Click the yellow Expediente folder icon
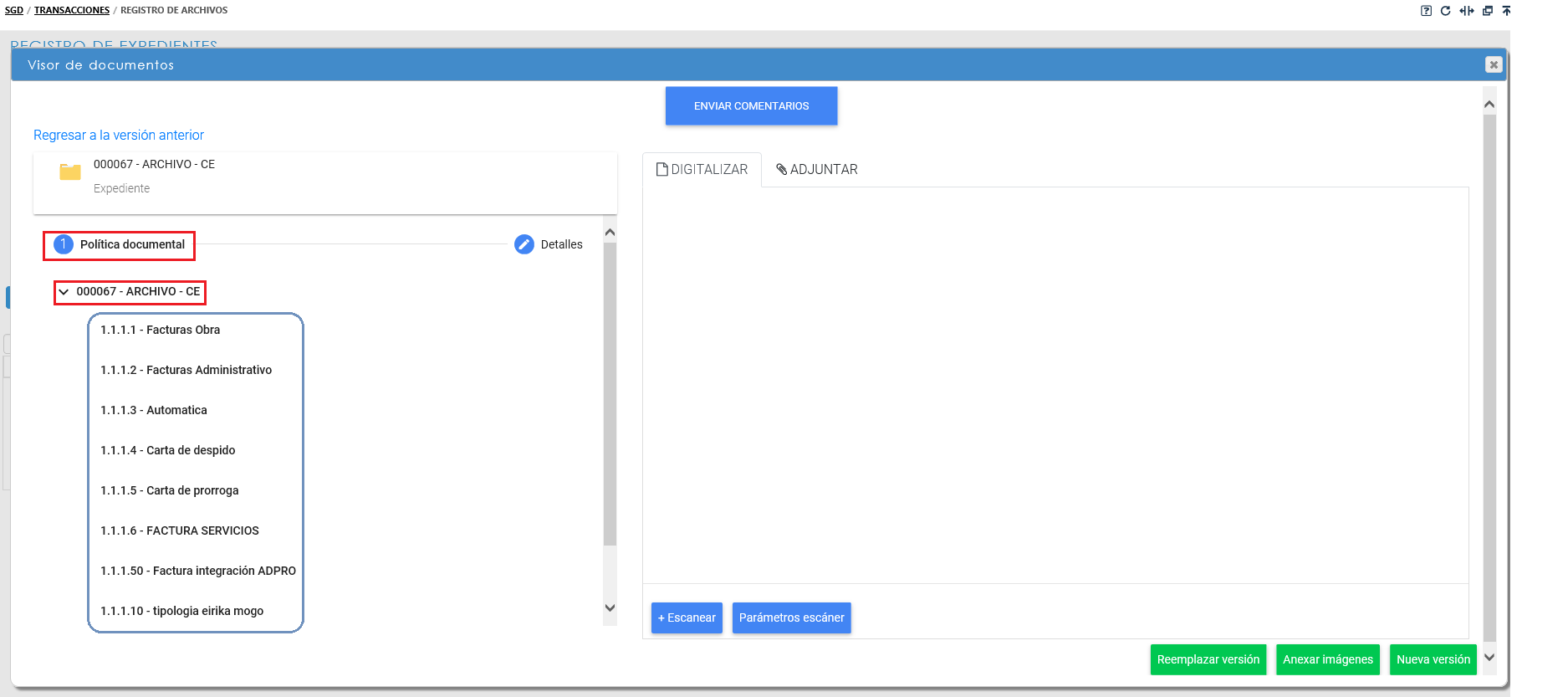The height and width of the screenshot is (697, 1568). [x=70, y=172]
